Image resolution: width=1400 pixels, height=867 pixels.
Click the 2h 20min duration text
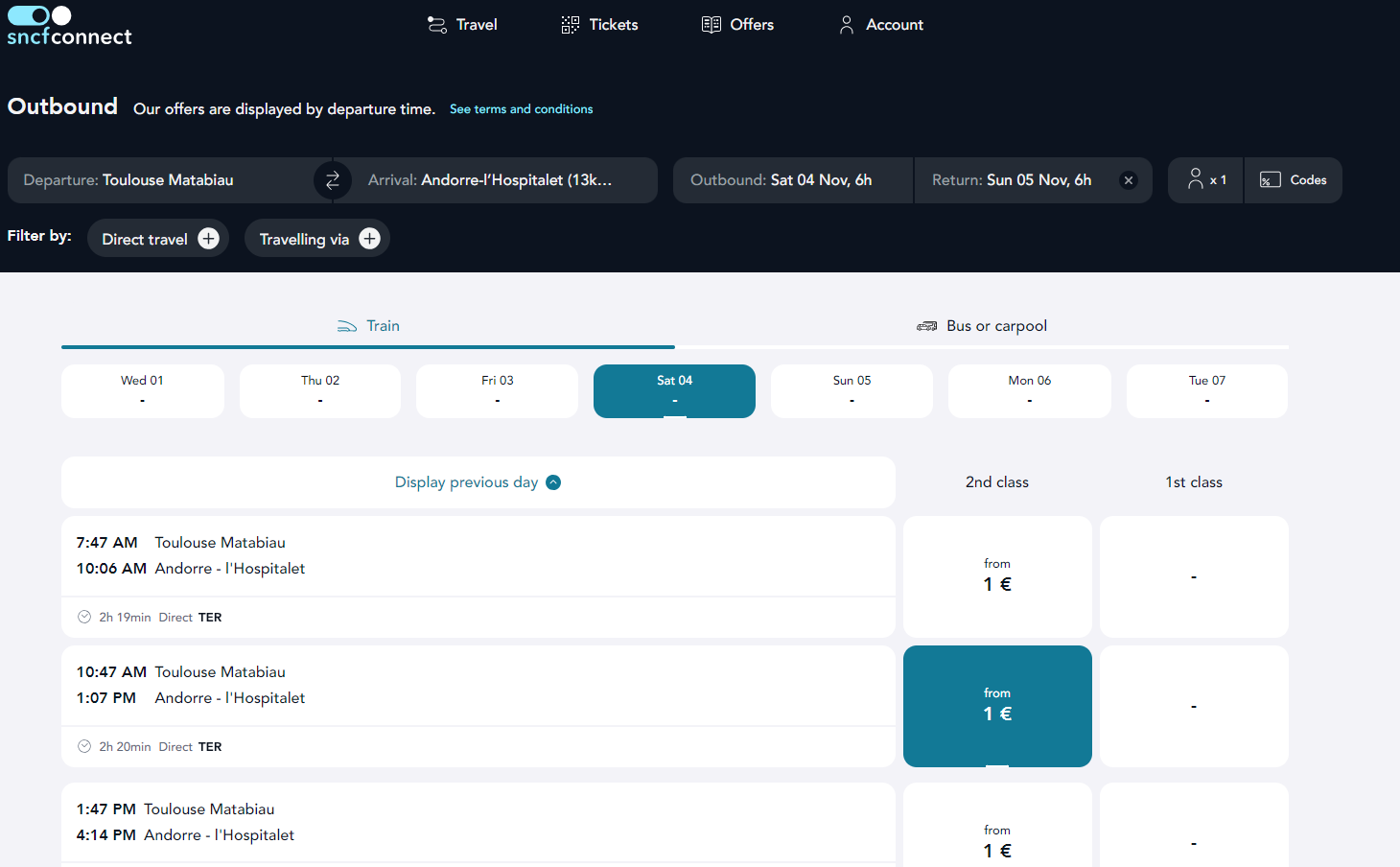(125, 747)
